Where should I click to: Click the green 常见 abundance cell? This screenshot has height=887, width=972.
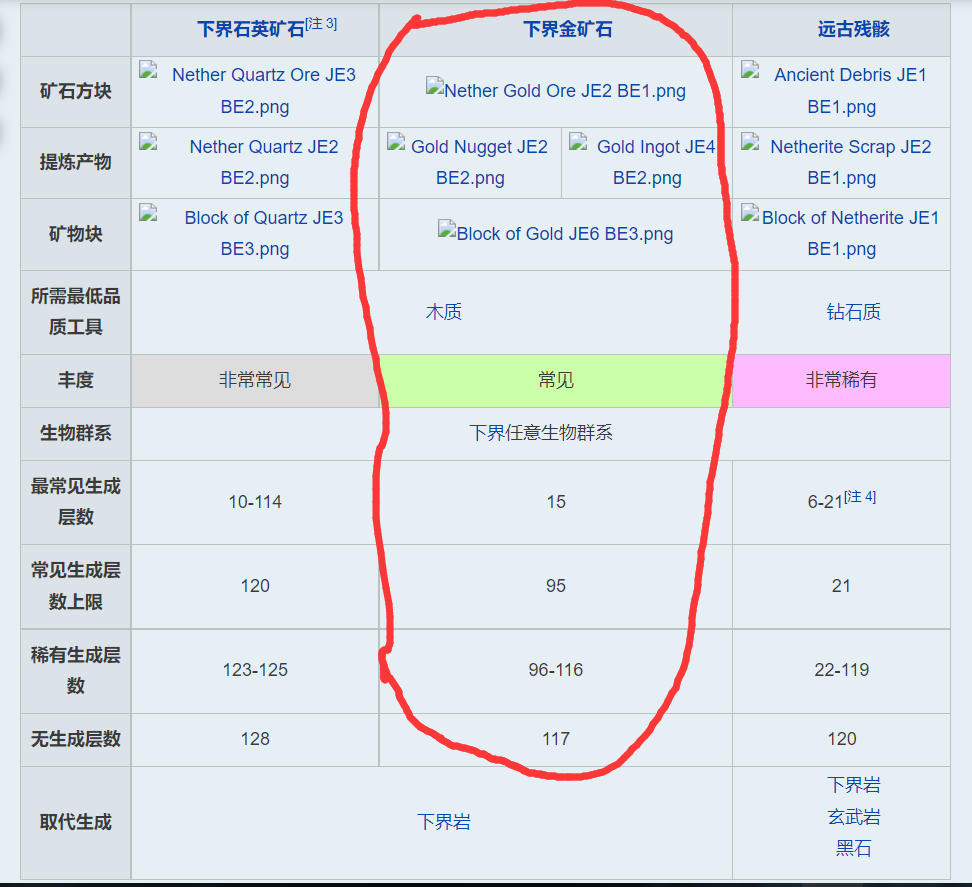click(556, 381)
